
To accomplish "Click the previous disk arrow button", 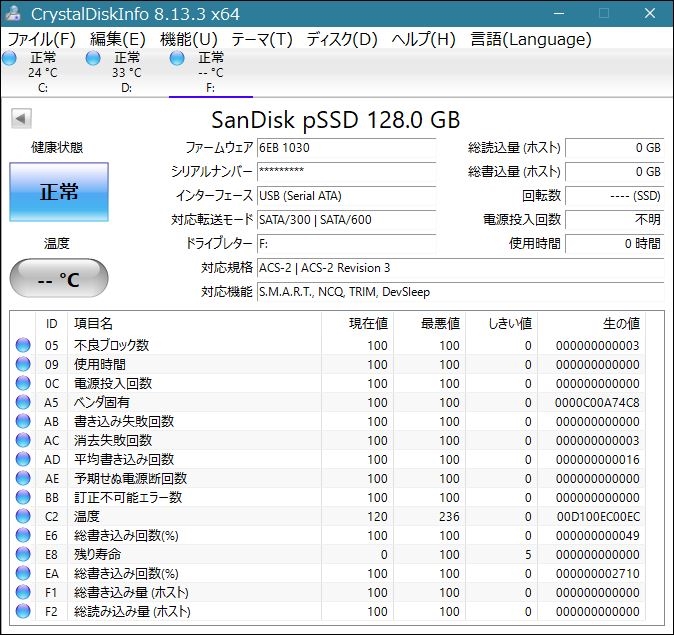I will coord(21,118).
